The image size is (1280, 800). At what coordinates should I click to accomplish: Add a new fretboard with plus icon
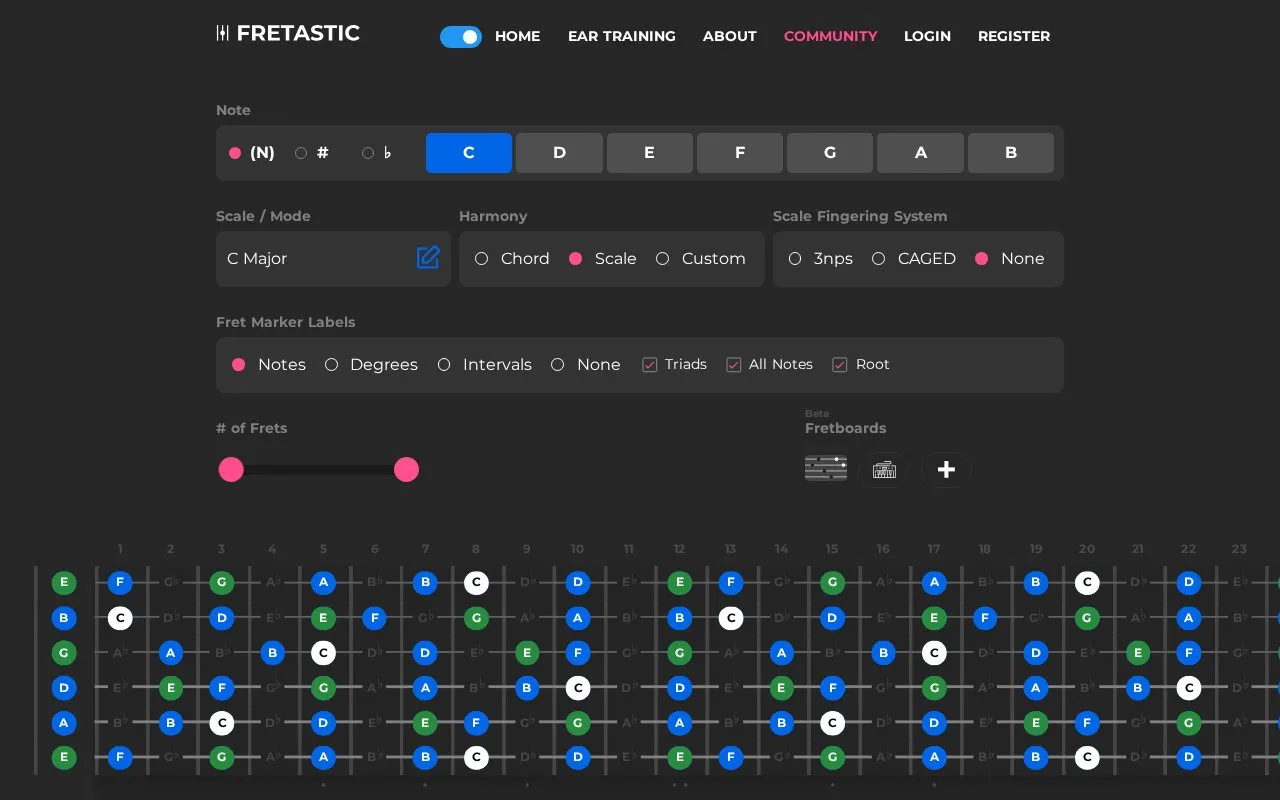[946, 469]
